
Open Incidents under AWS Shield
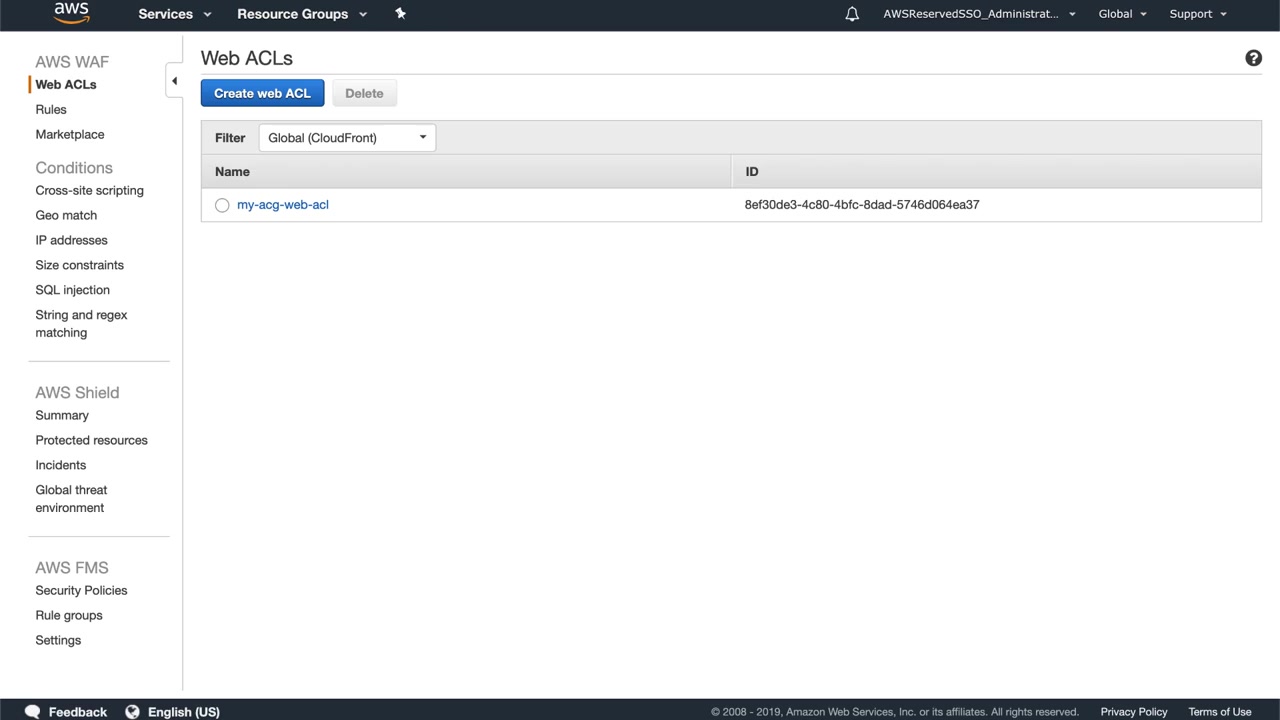point(61,466)
